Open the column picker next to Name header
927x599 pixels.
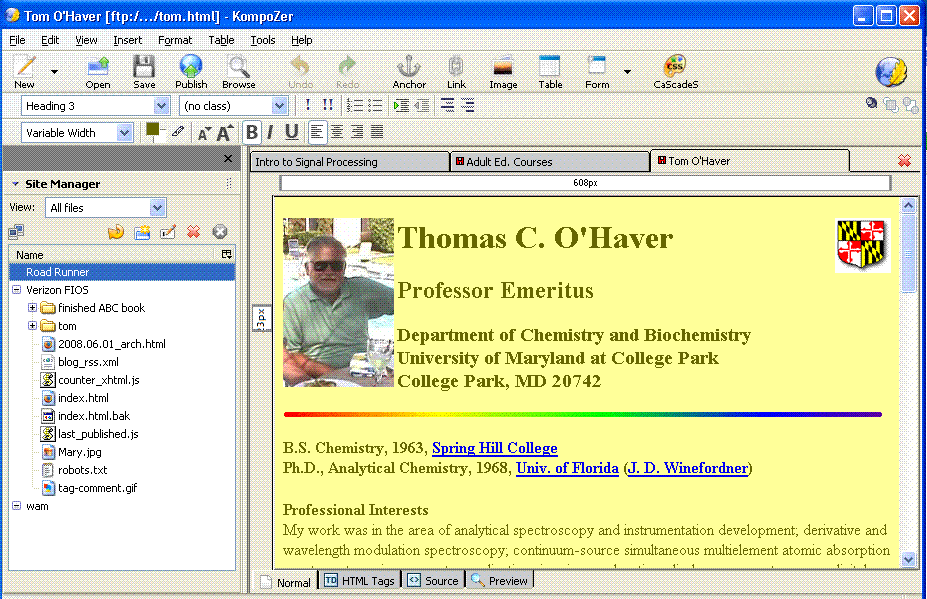226,254
